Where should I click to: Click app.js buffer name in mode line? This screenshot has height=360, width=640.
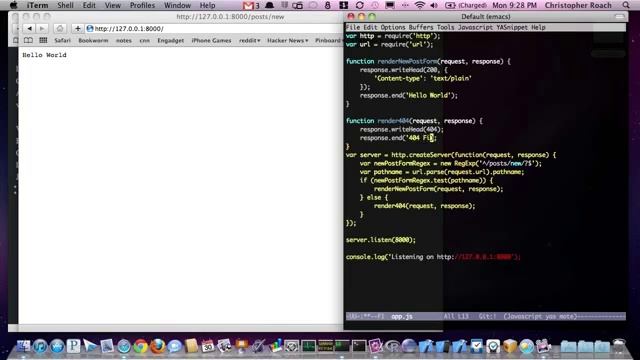coord(402,316)
